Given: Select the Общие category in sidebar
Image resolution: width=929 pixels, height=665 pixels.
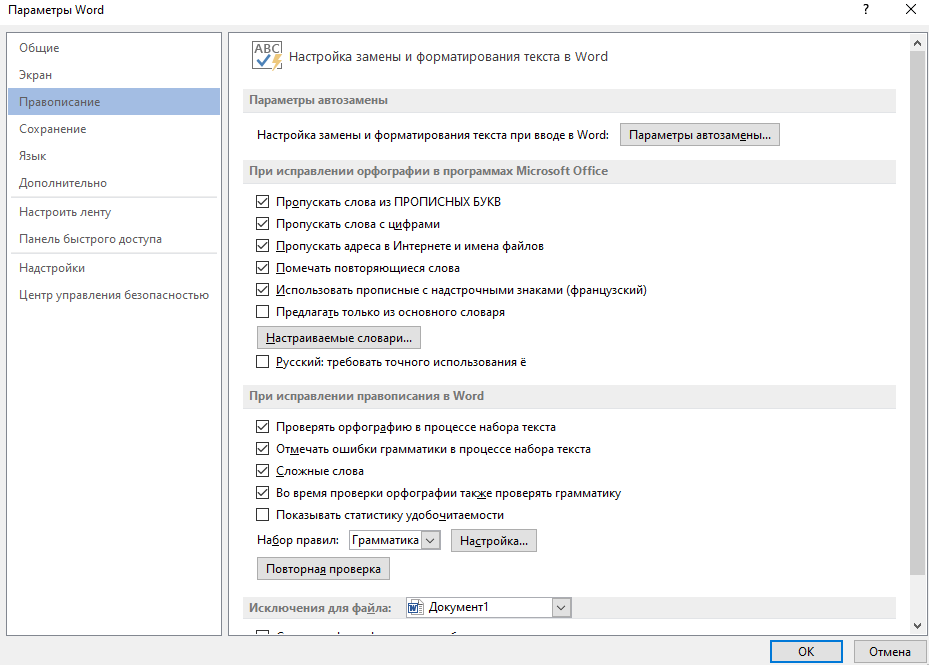Looking at the screenshot, I should click(39, 48).
